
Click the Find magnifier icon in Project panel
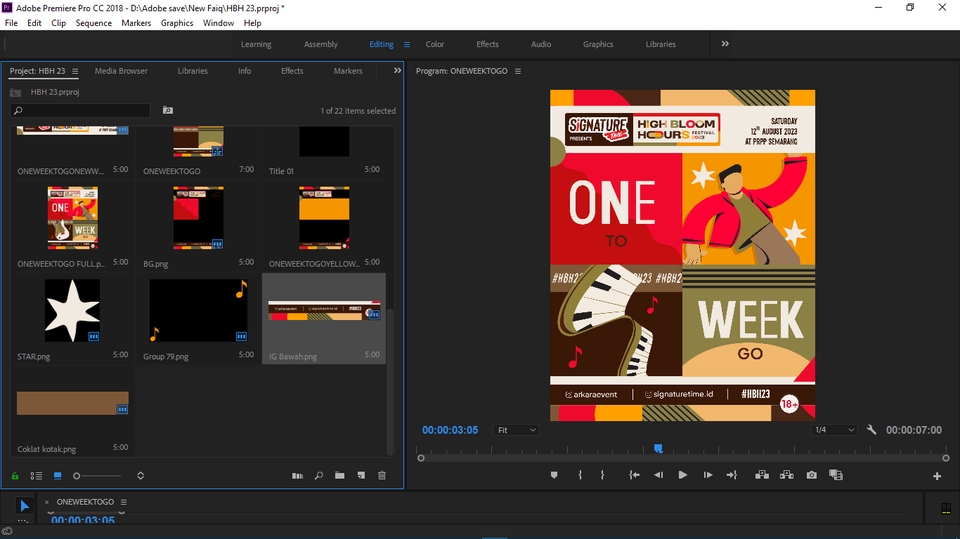[x=319, y=476]
